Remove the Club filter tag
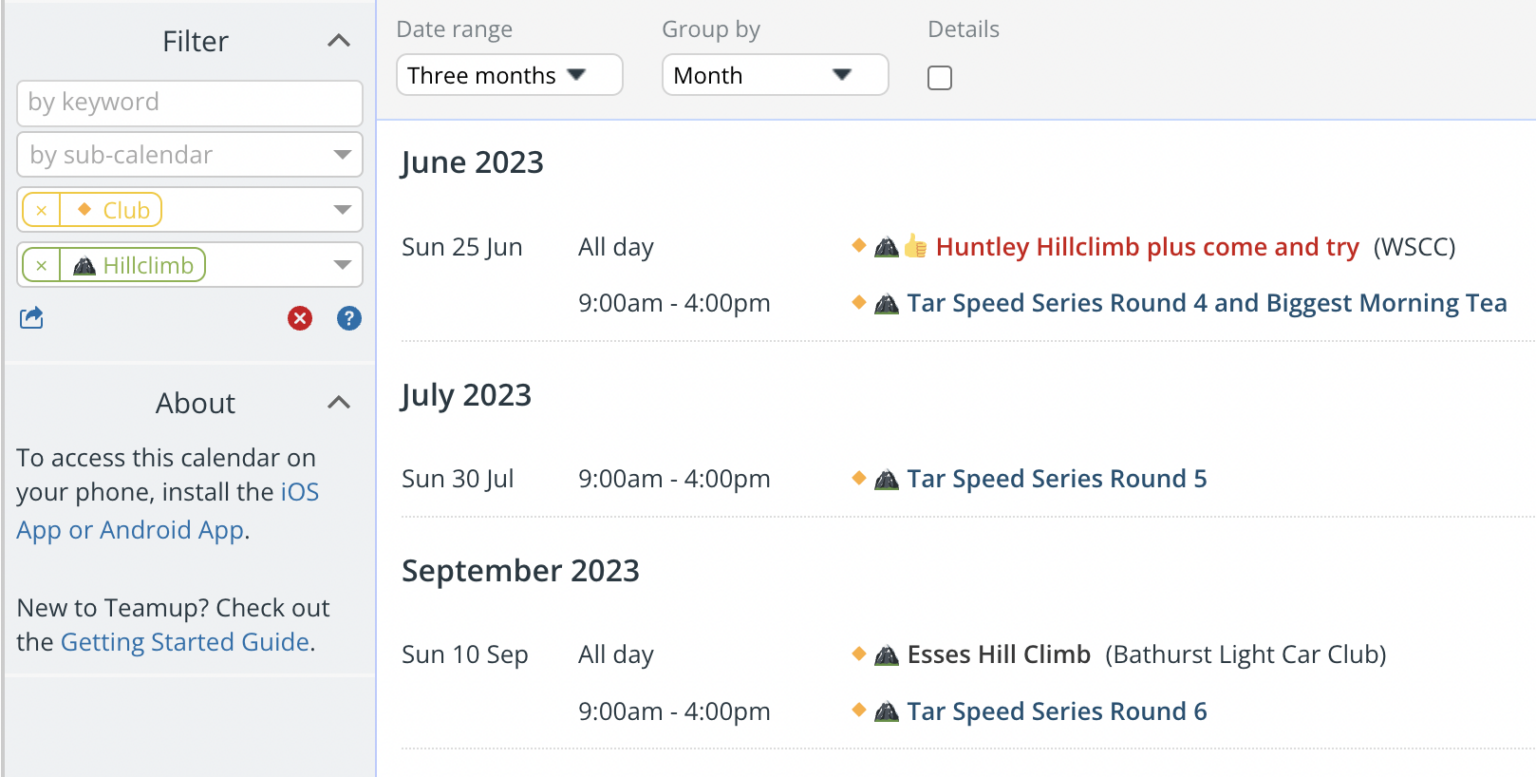 click(41, 211)
